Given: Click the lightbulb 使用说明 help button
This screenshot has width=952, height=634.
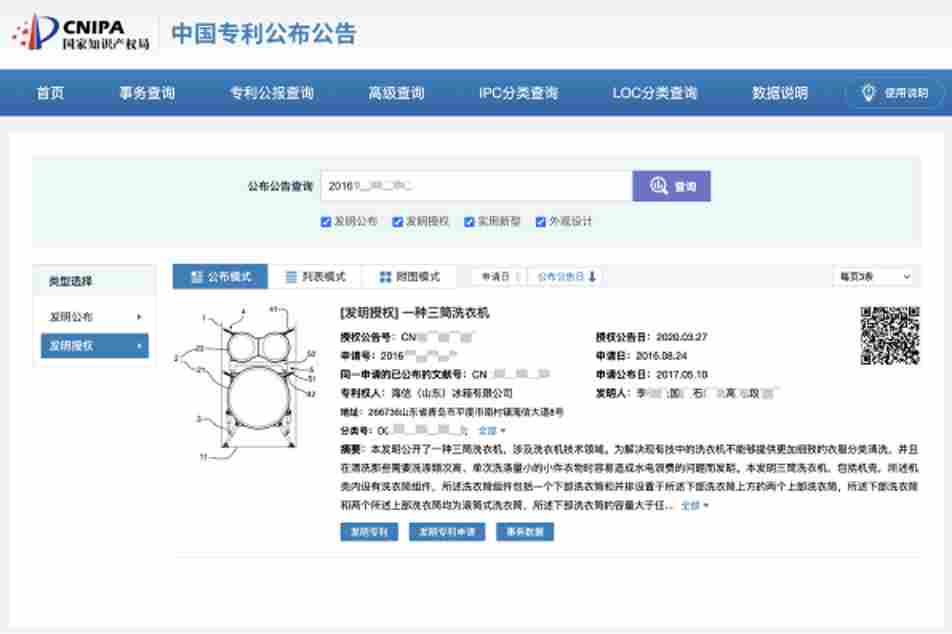Looking at the screenshot, I should (894, 93).
